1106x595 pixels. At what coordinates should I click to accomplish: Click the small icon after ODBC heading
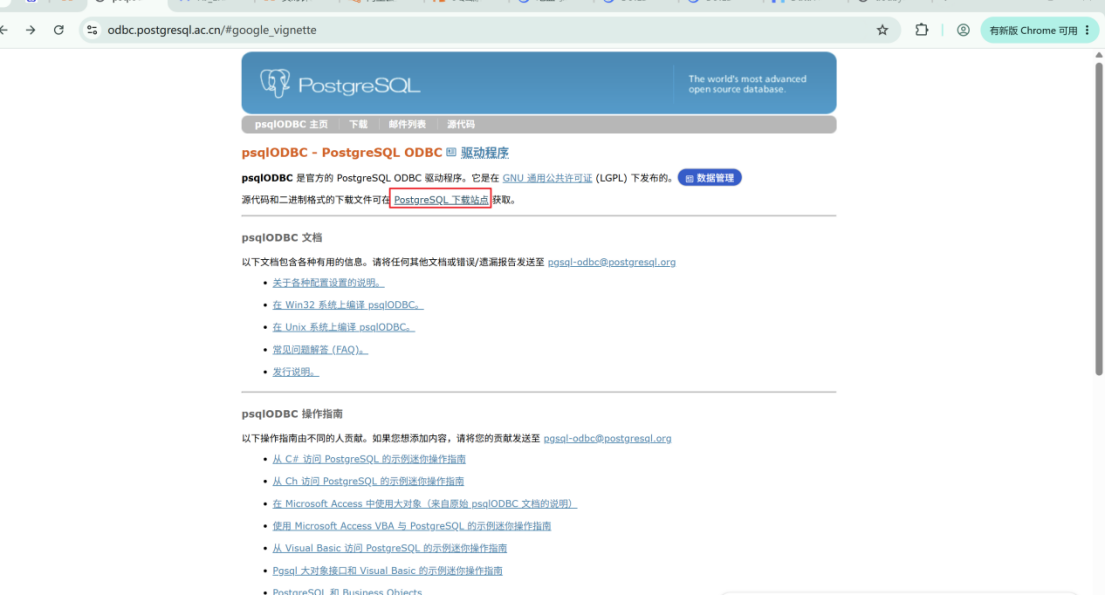click(x=451, y=152)
